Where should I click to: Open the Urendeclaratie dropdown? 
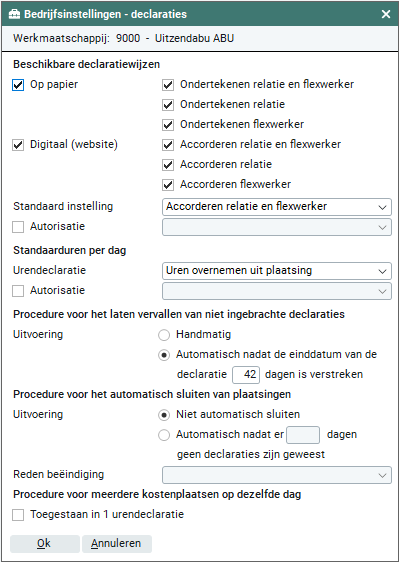[x=277, y=271]
